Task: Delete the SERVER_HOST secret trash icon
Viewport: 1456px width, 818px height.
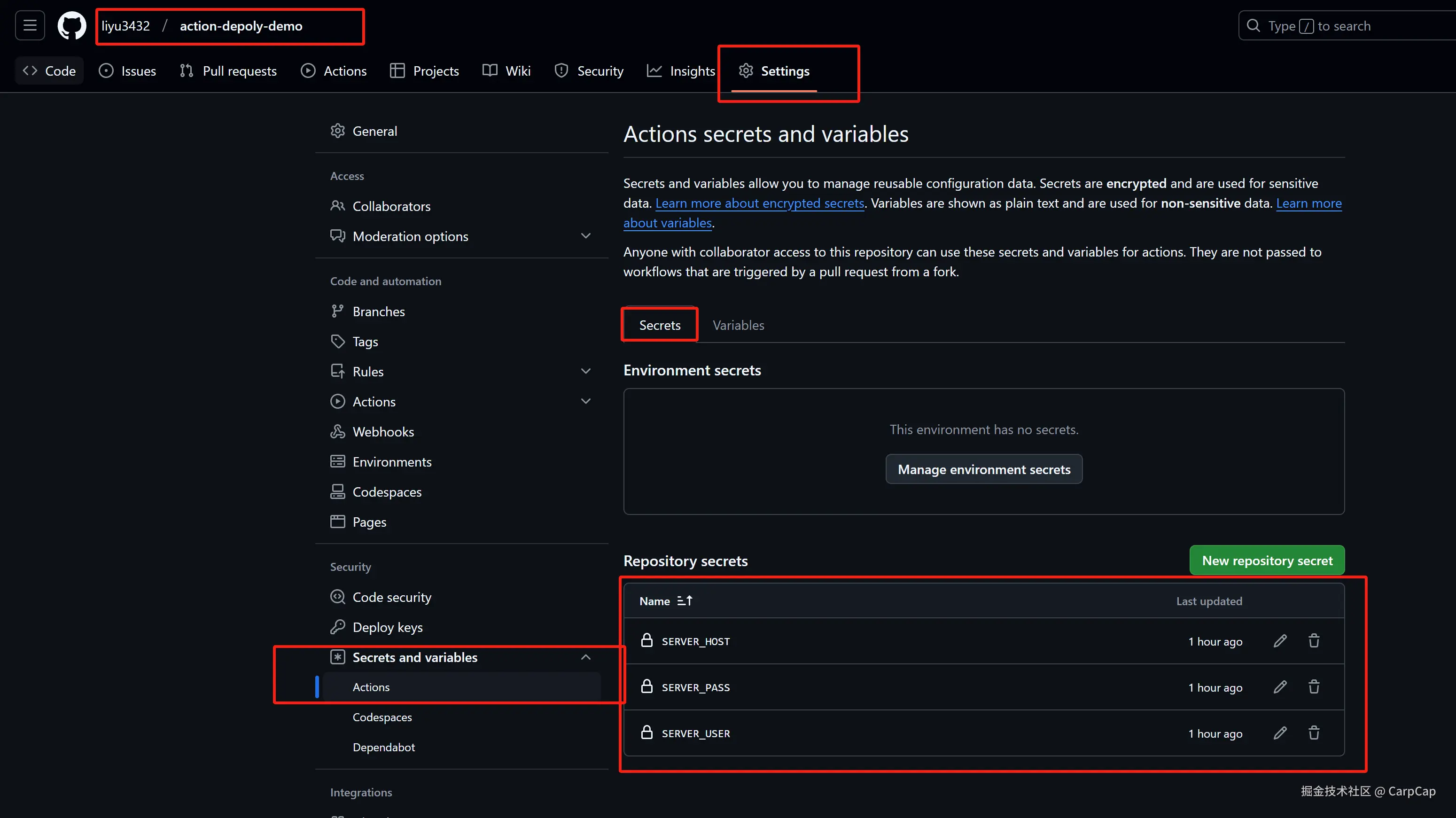Action: pyautogui.click(x=1314, y=641)
